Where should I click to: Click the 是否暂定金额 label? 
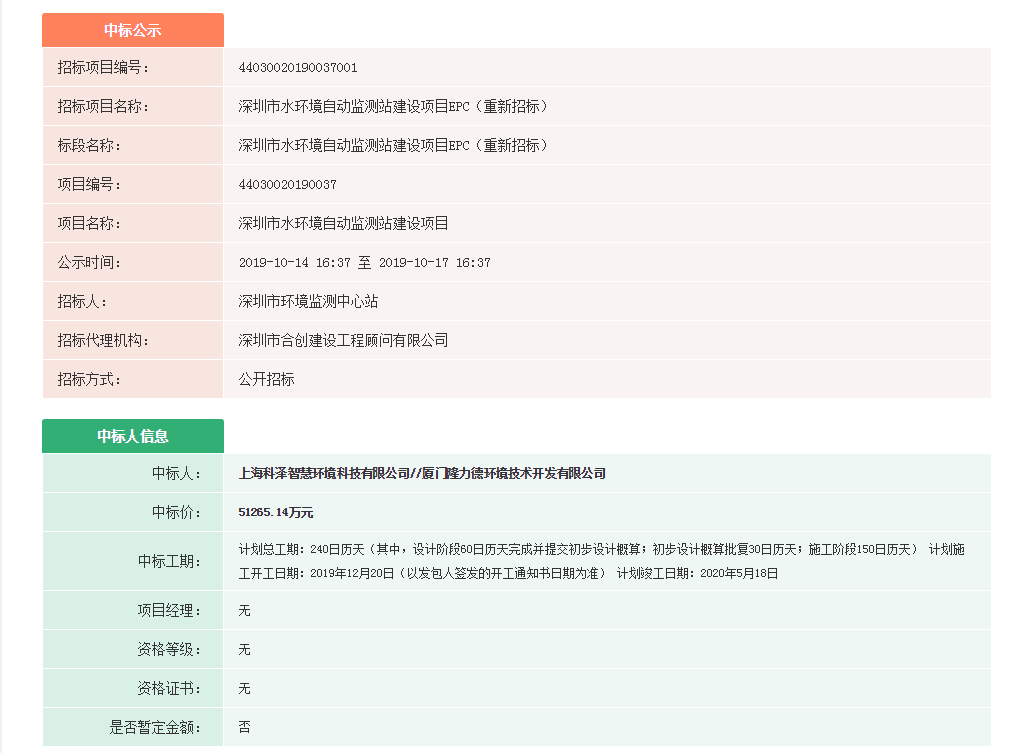point(156,727)
